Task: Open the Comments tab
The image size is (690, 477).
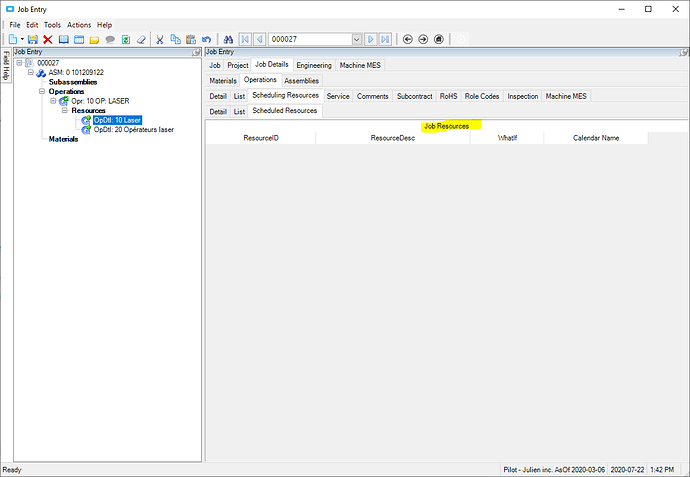Action: pyautogui.click(x=373, y=96)
